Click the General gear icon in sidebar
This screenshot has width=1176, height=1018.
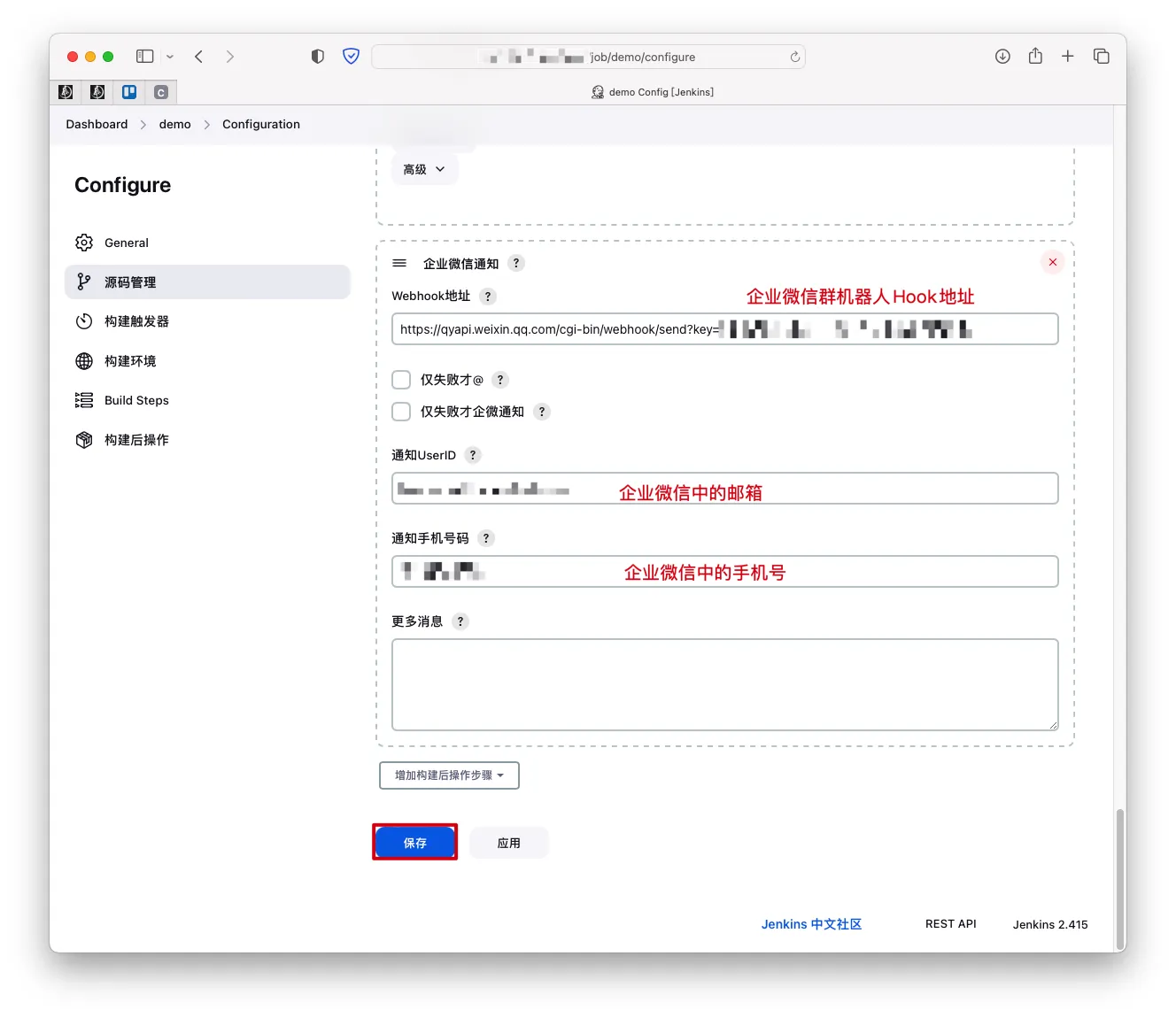[84, 243]
